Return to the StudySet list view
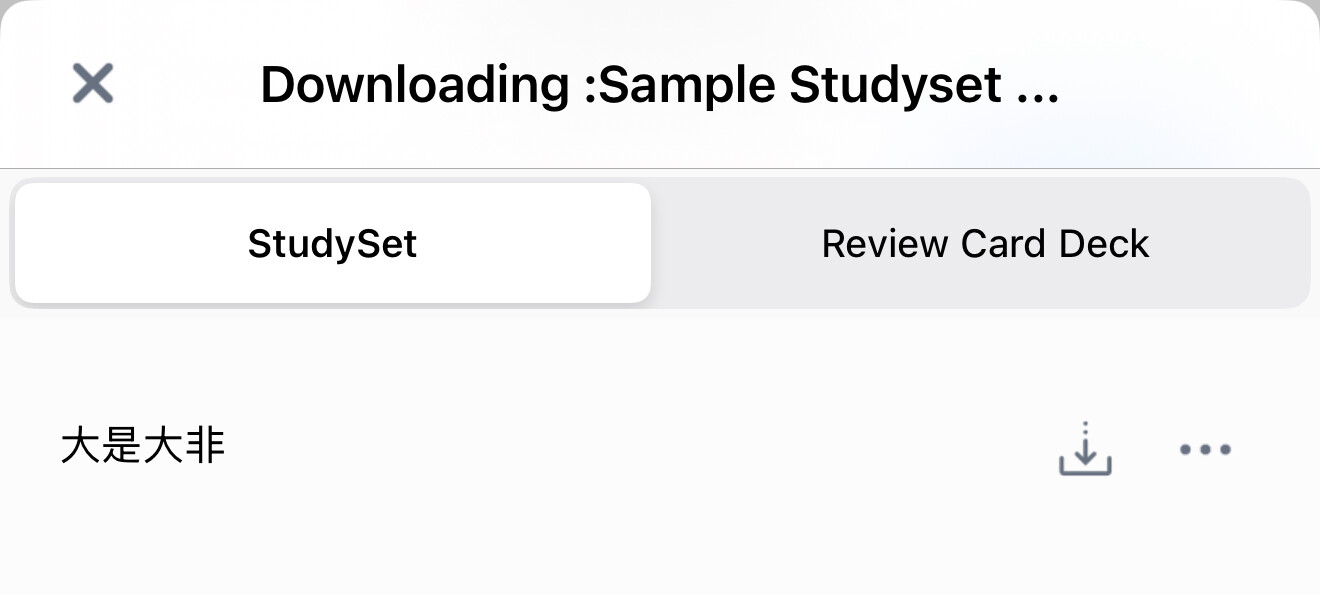This screenshot has height=595, width=1320. pyautogui.click(x=333, y=243)
